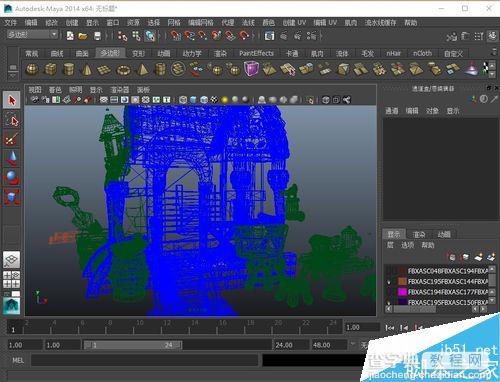Select the arrow Select tool in the toolbox
The image size is (500, 382).
tap(12, 100)
